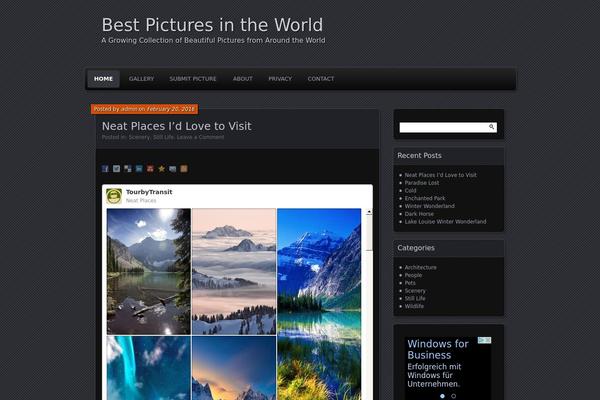The height and width of the screenshot is (400, 600).
Task: Open the sunset mountain peaks thumbnail
Action: pyautogui.click(x=234, y=368)
